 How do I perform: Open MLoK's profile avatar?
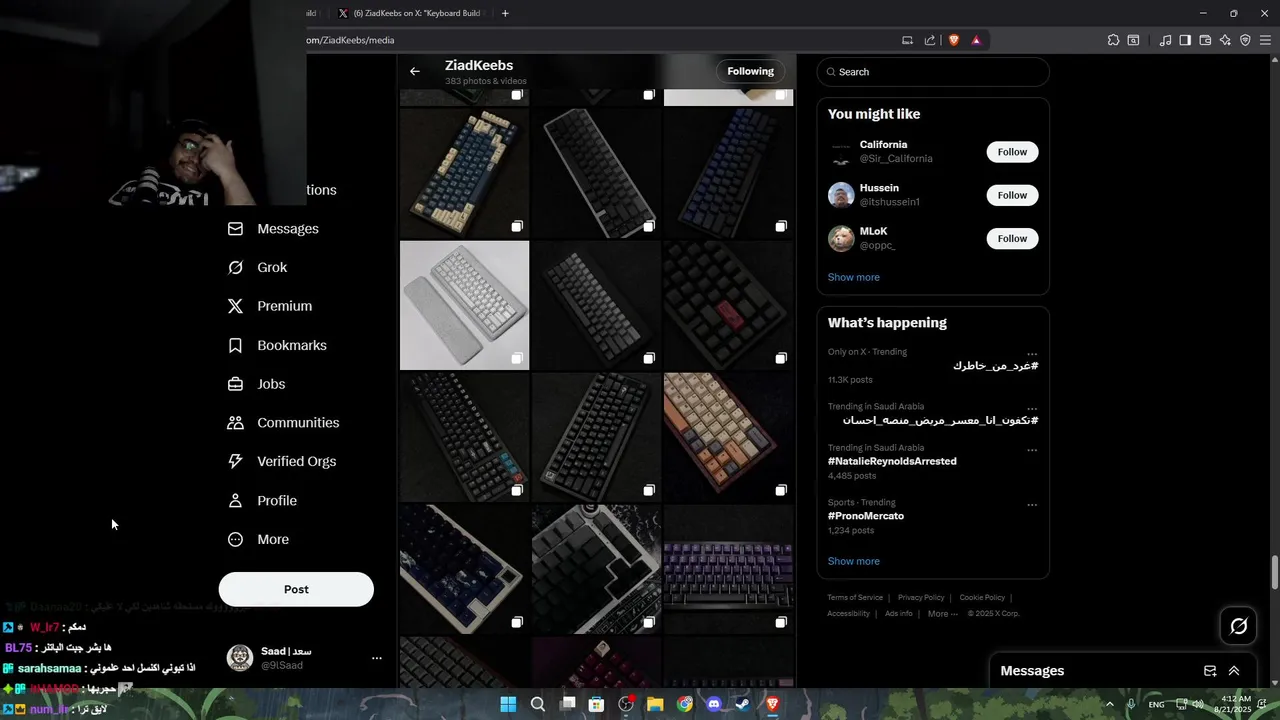pyautogui.click(x=841, y=238)
